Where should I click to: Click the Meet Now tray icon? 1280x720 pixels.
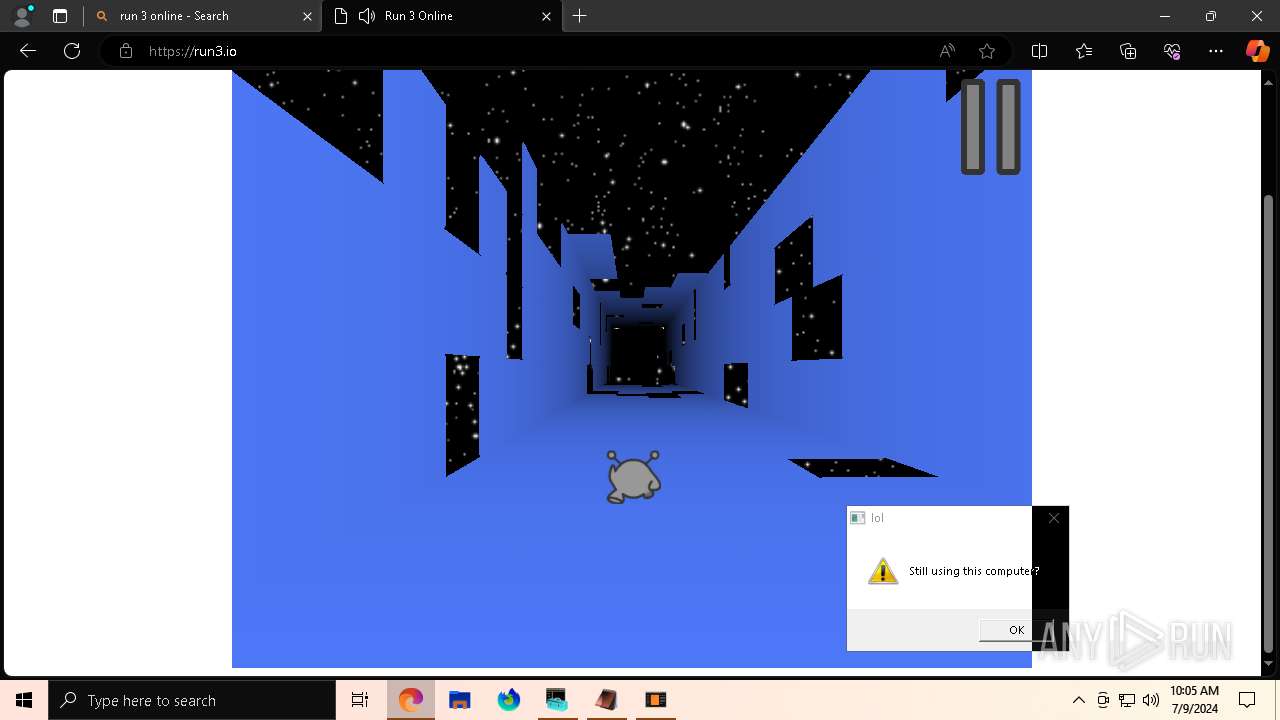(1103, 700)
